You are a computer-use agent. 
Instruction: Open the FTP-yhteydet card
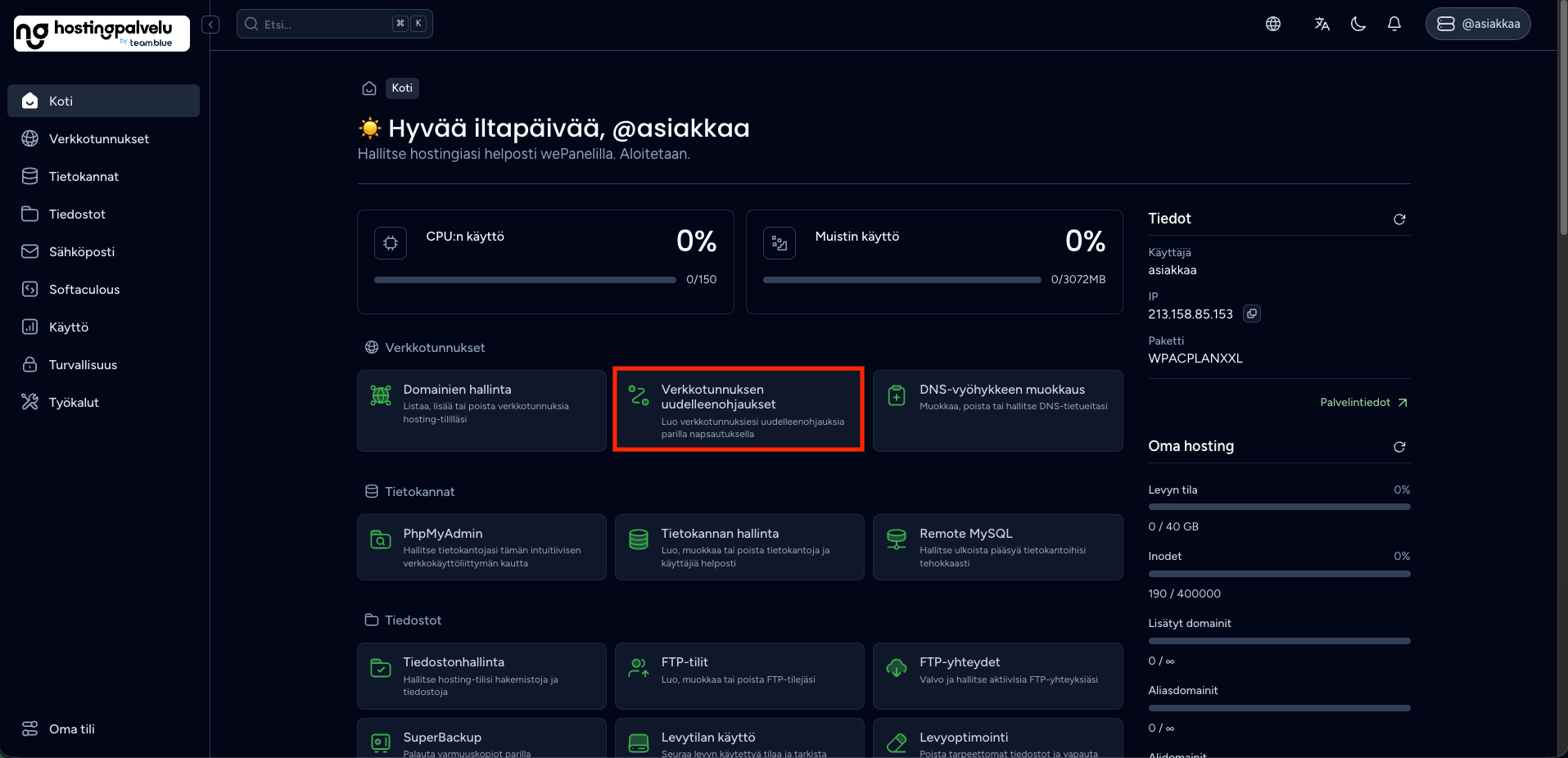pos(997,676)
